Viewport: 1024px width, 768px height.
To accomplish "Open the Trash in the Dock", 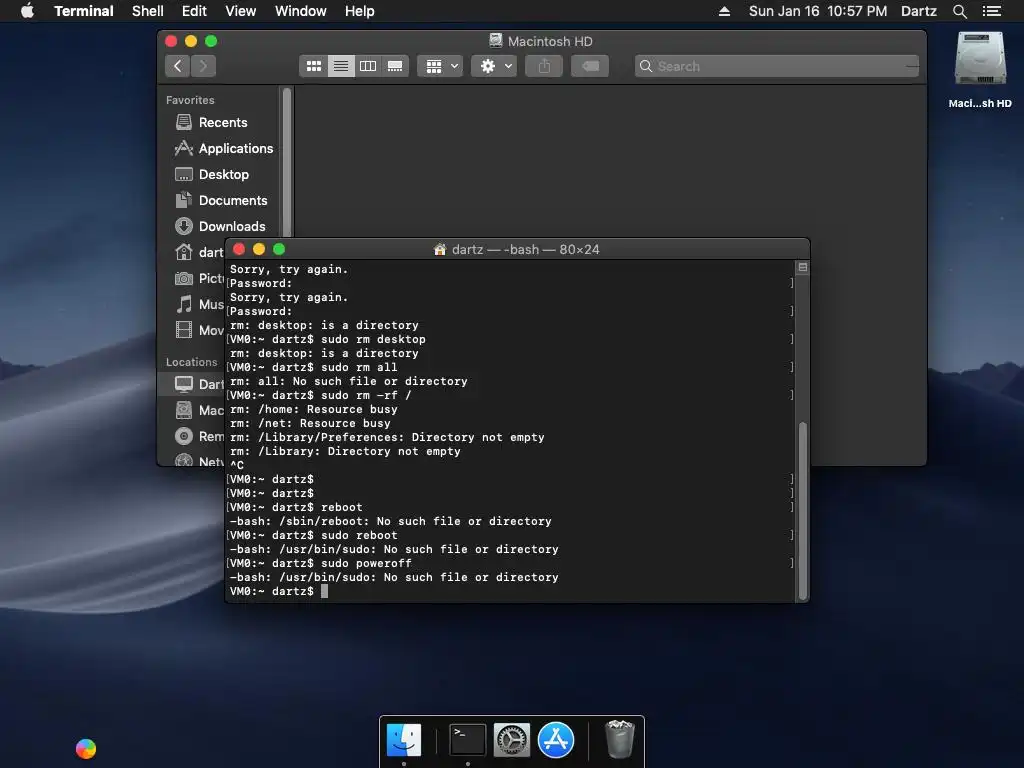I will pos(619,739).
